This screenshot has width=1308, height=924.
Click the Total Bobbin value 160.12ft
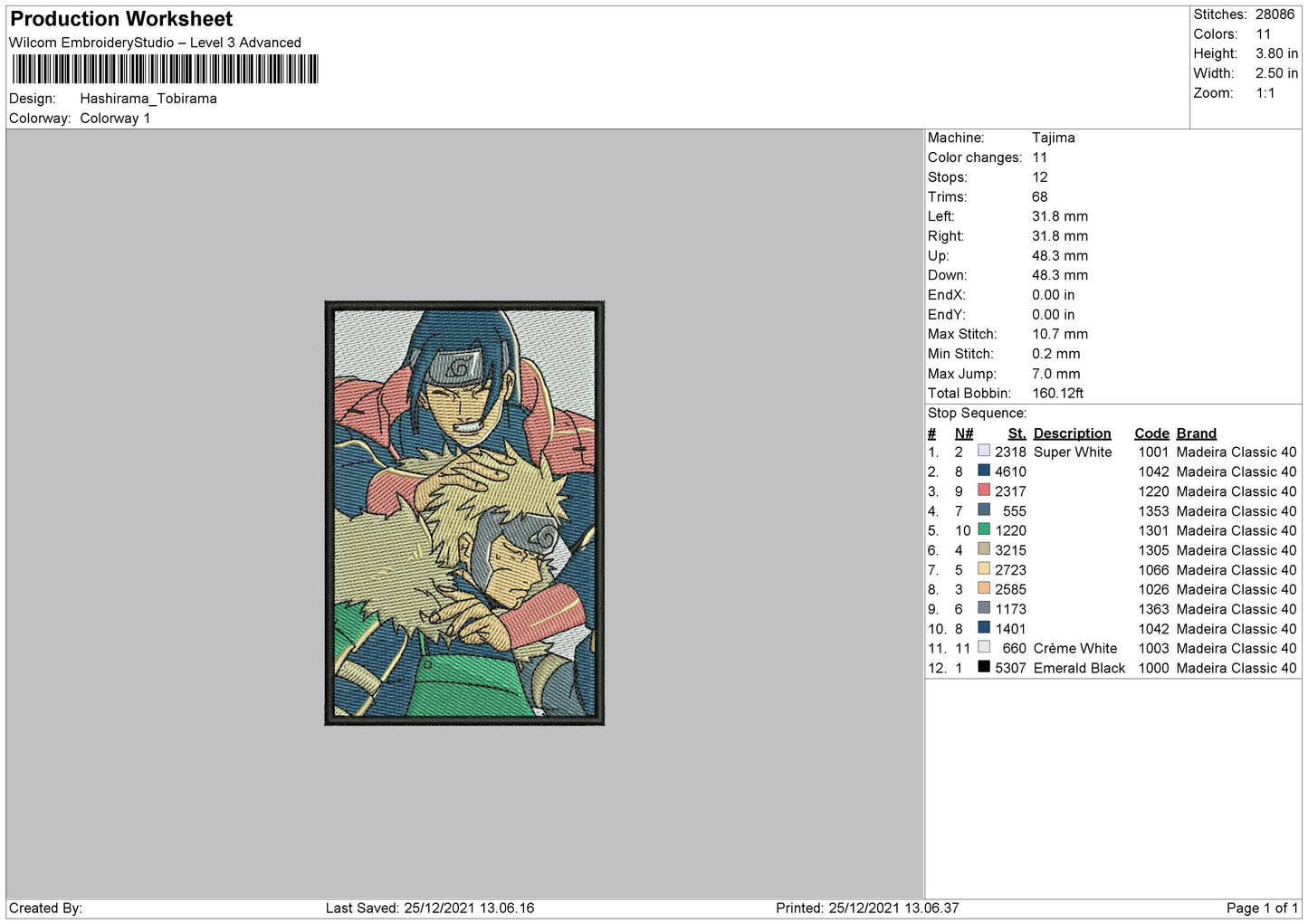coord(1058,393)
